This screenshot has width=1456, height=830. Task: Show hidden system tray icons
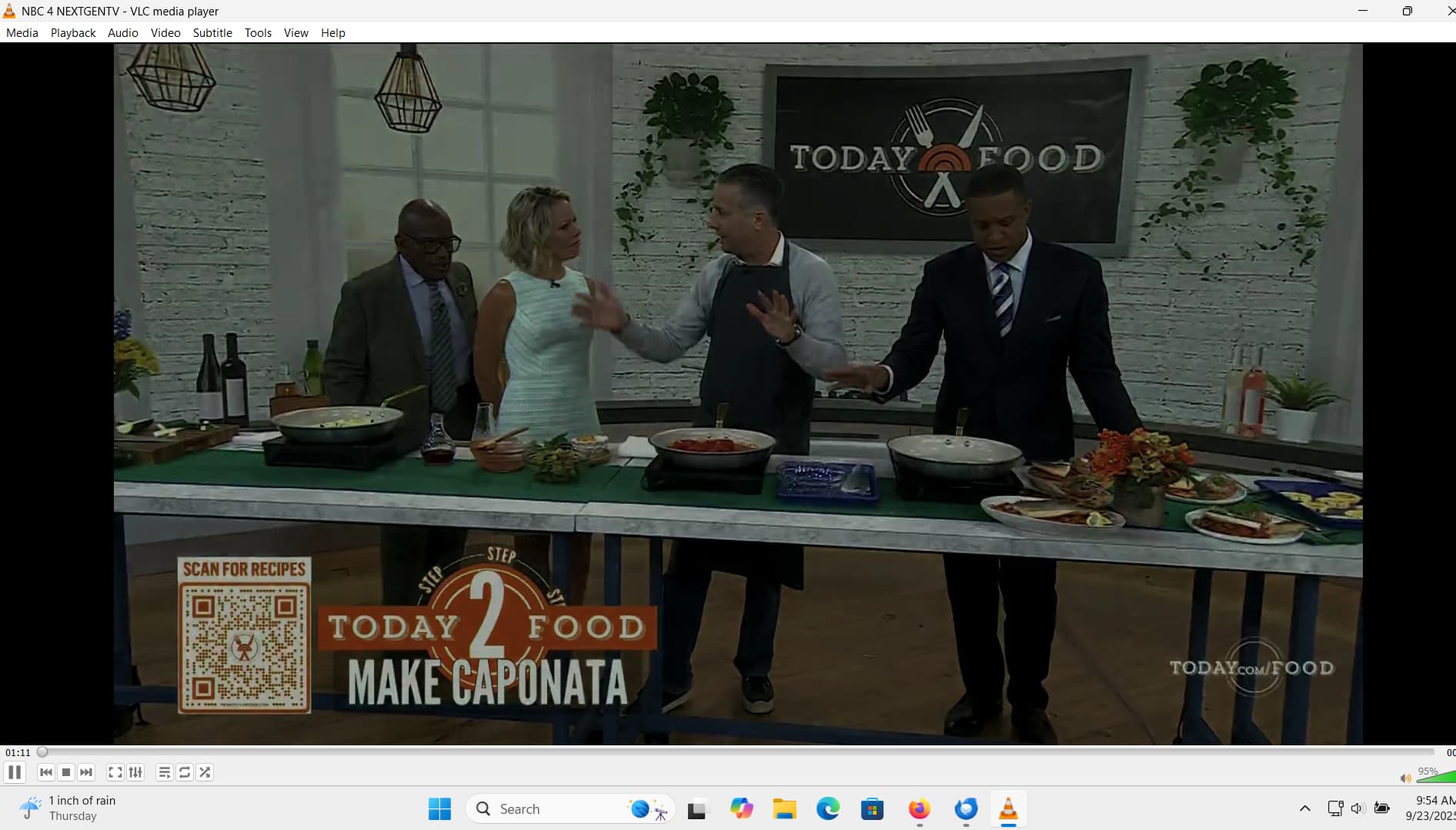pos(1304,808)
